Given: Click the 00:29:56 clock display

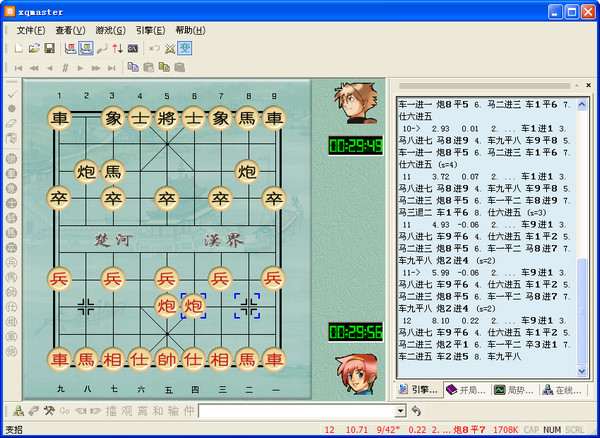Looking at the screenshot, I should pos(355,332).
